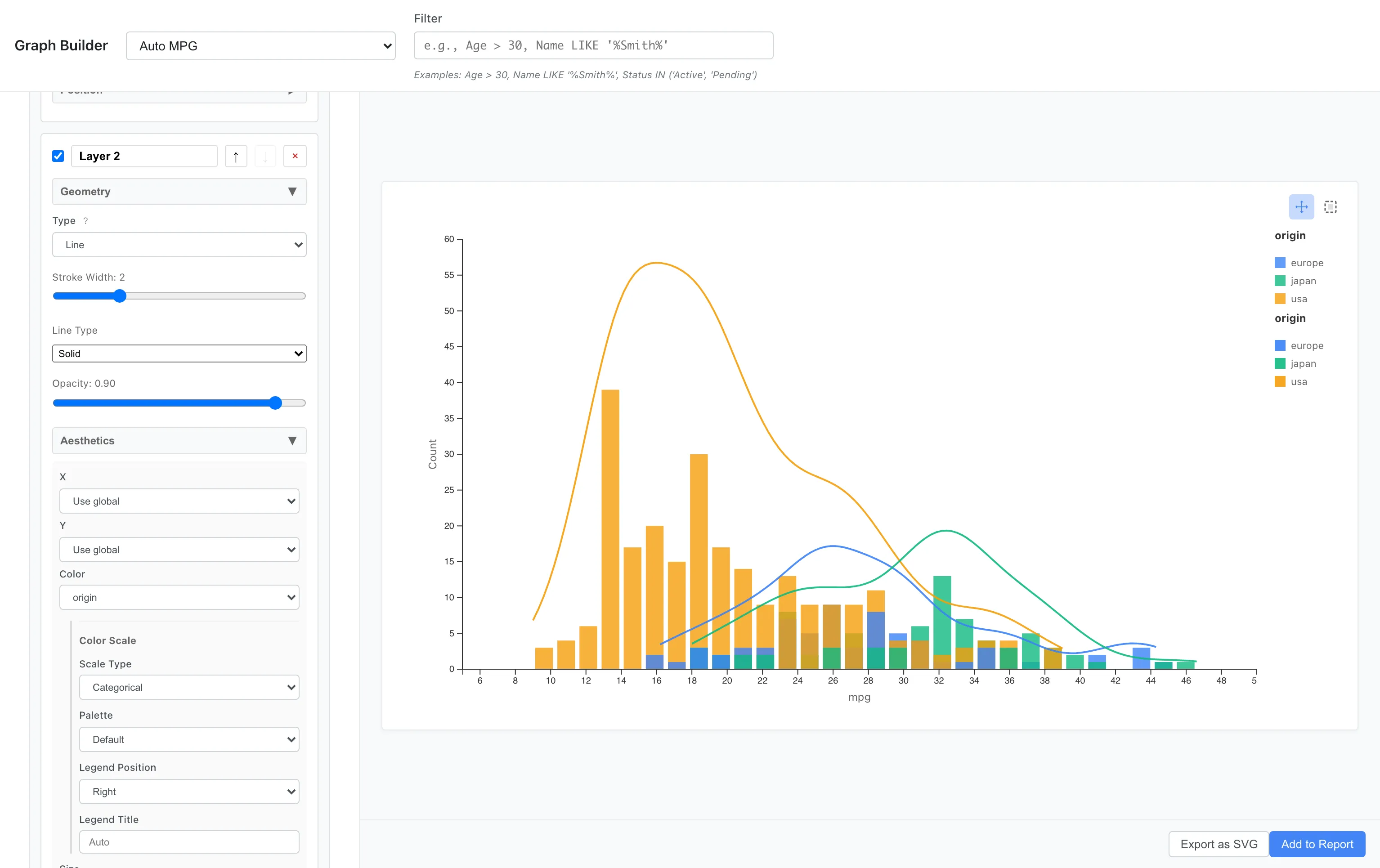Move Layer 2 down using the arrow
This screenshot has width=1380, height=868.
(x=265, y=156)
